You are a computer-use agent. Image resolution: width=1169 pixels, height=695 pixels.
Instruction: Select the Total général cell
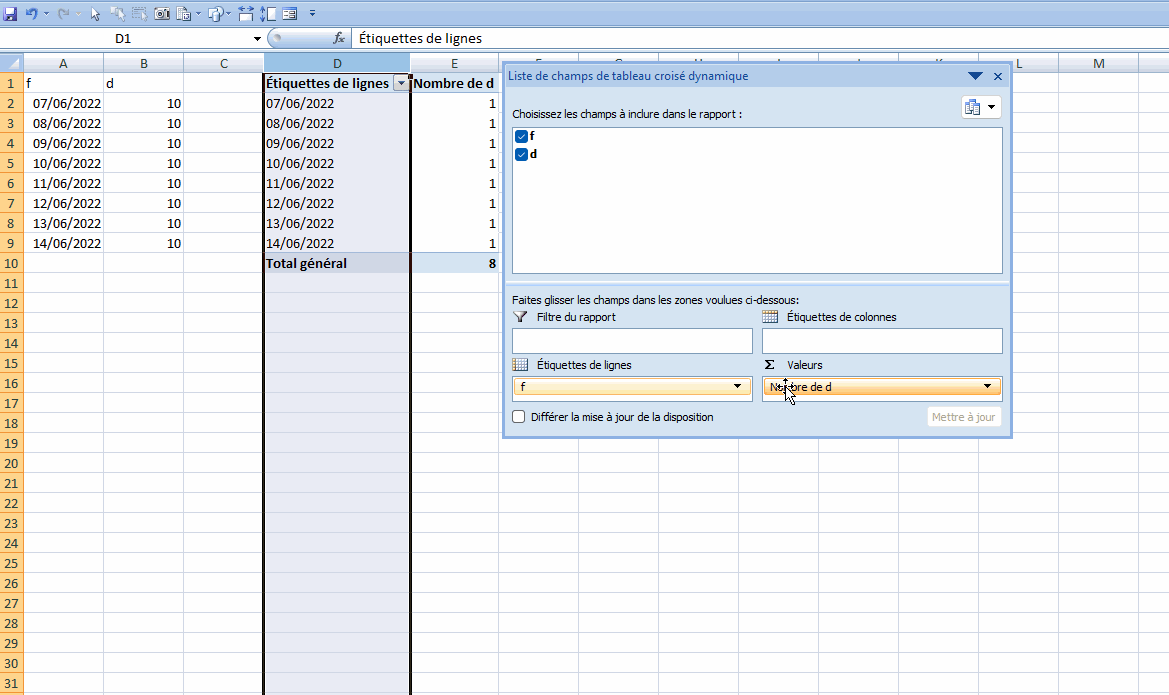[x=336, y=263]
